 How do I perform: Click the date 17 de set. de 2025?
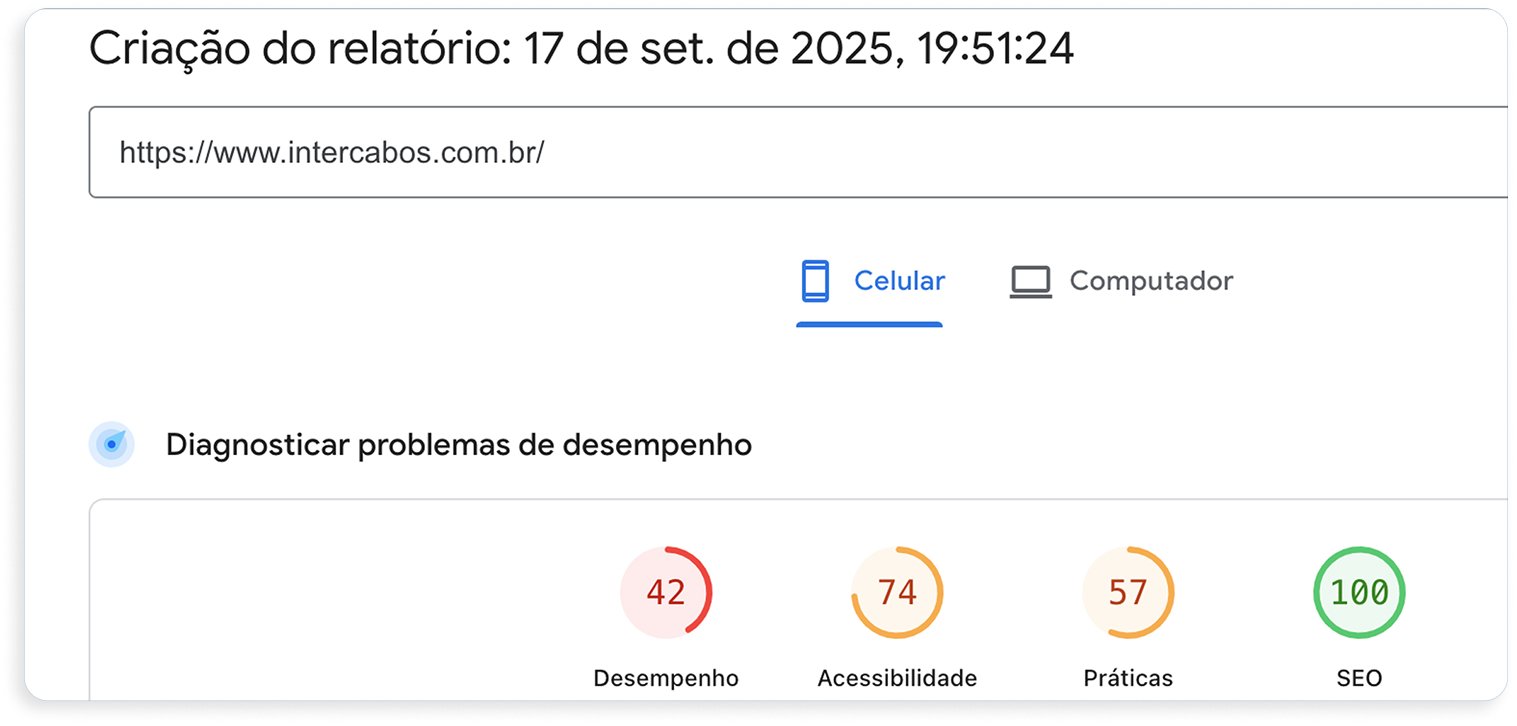tap(711, 48)
